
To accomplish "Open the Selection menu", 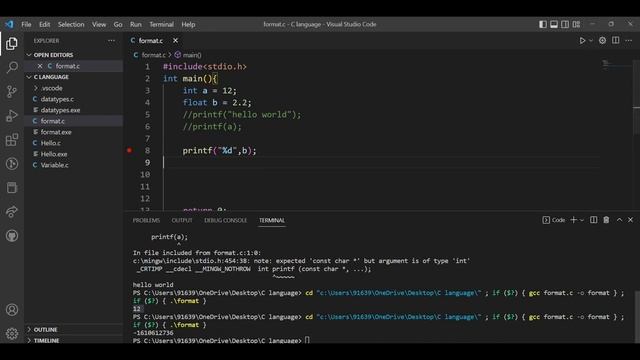I will [71, 24].
